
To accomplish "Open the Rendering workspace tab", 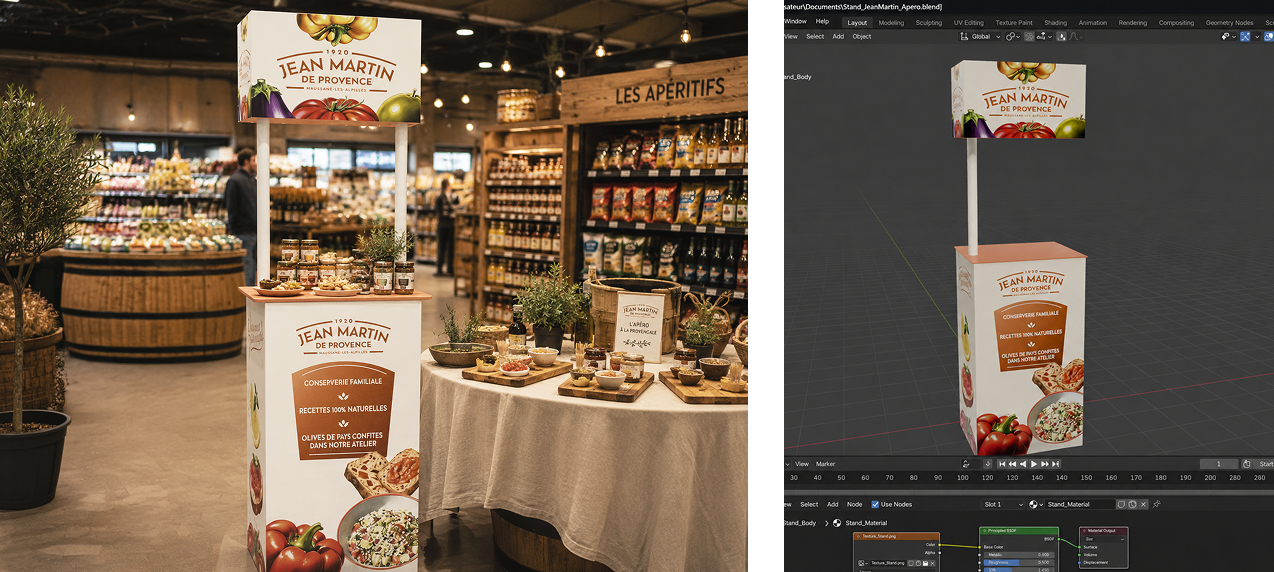I will [x=1133, y=22].
